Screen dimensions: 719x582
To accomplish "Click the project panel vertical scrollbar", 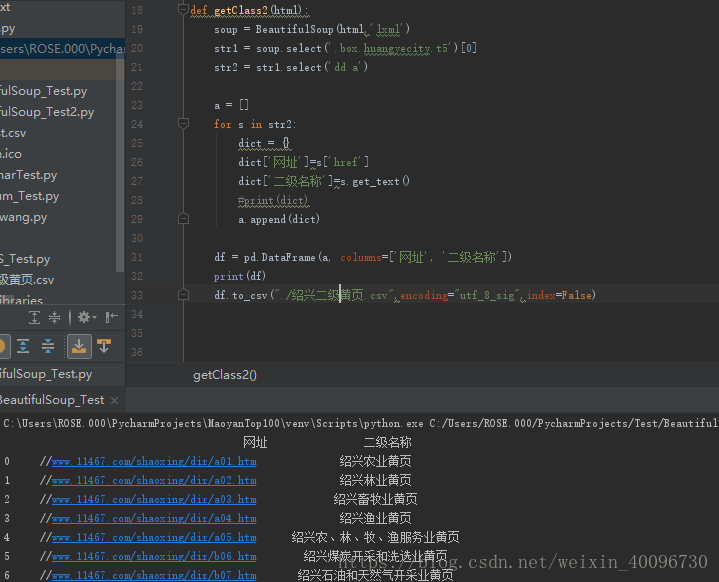I will tap(120, 161).
